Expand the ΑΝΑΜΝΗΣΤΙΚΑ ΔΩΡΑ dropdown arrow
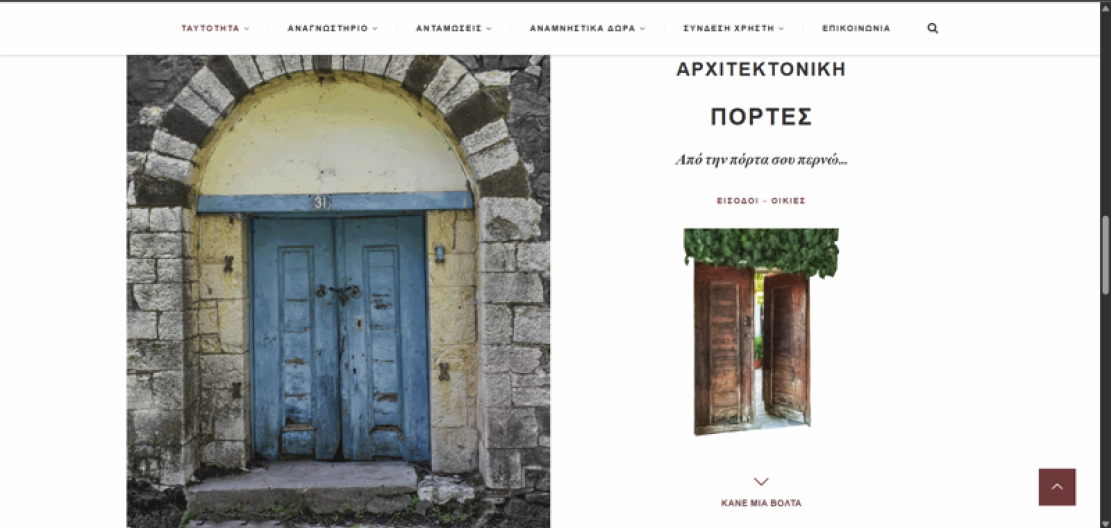Image resolution: width=1111 pixels, height=528 pixels. (643, 29)
